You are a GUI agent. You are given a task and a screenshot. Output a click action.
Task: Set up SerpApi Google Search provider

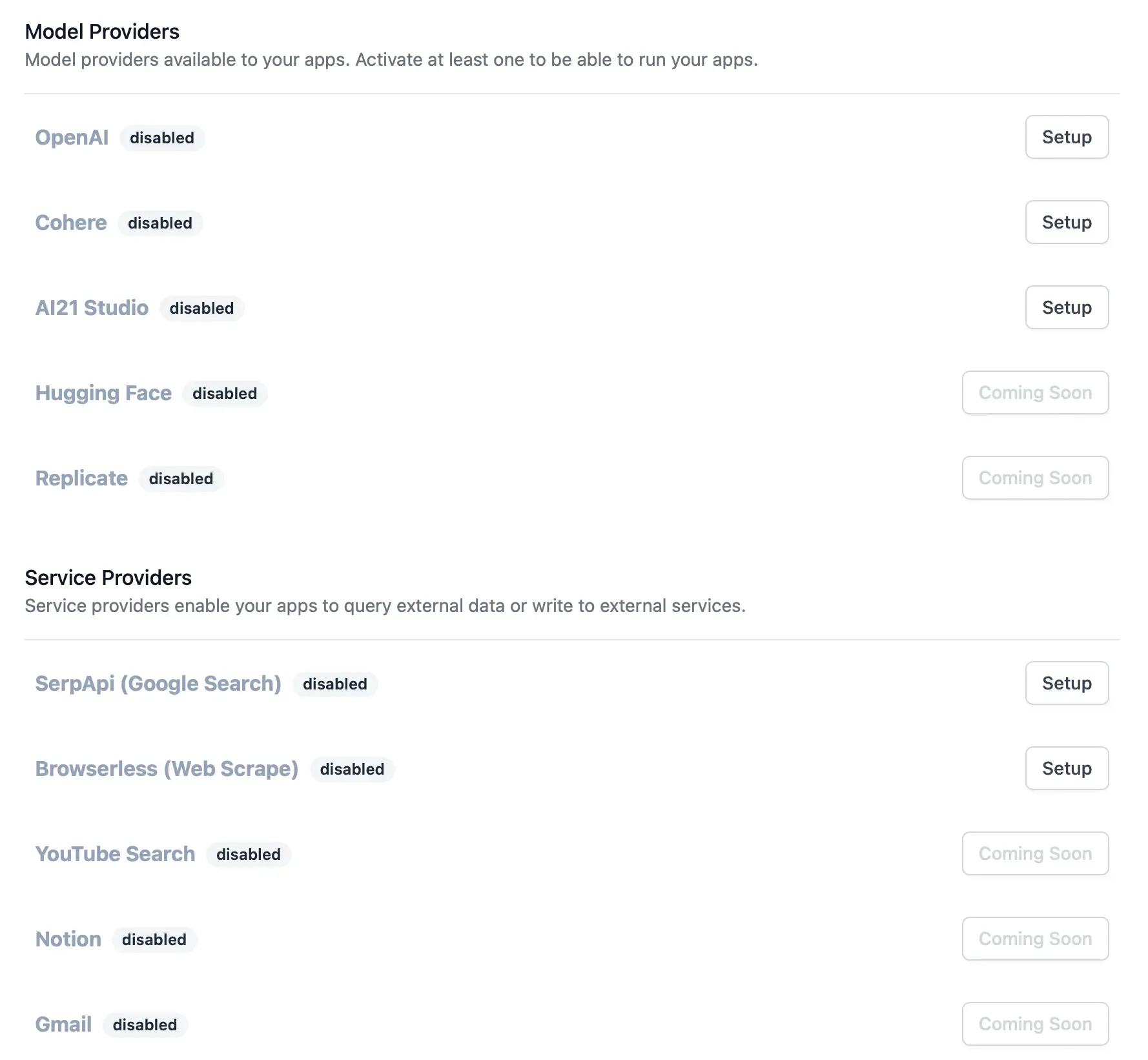tap(1066, 683)
